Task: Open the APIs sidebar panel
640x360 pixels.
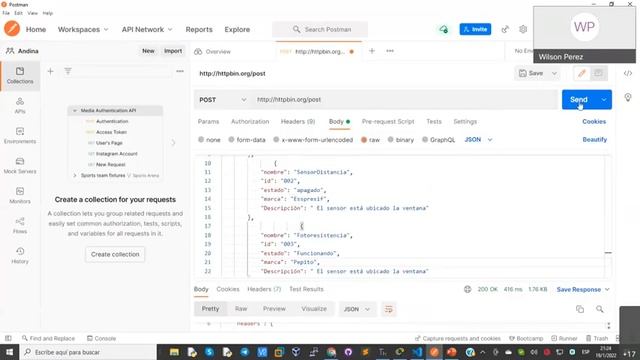Action: 20,105
